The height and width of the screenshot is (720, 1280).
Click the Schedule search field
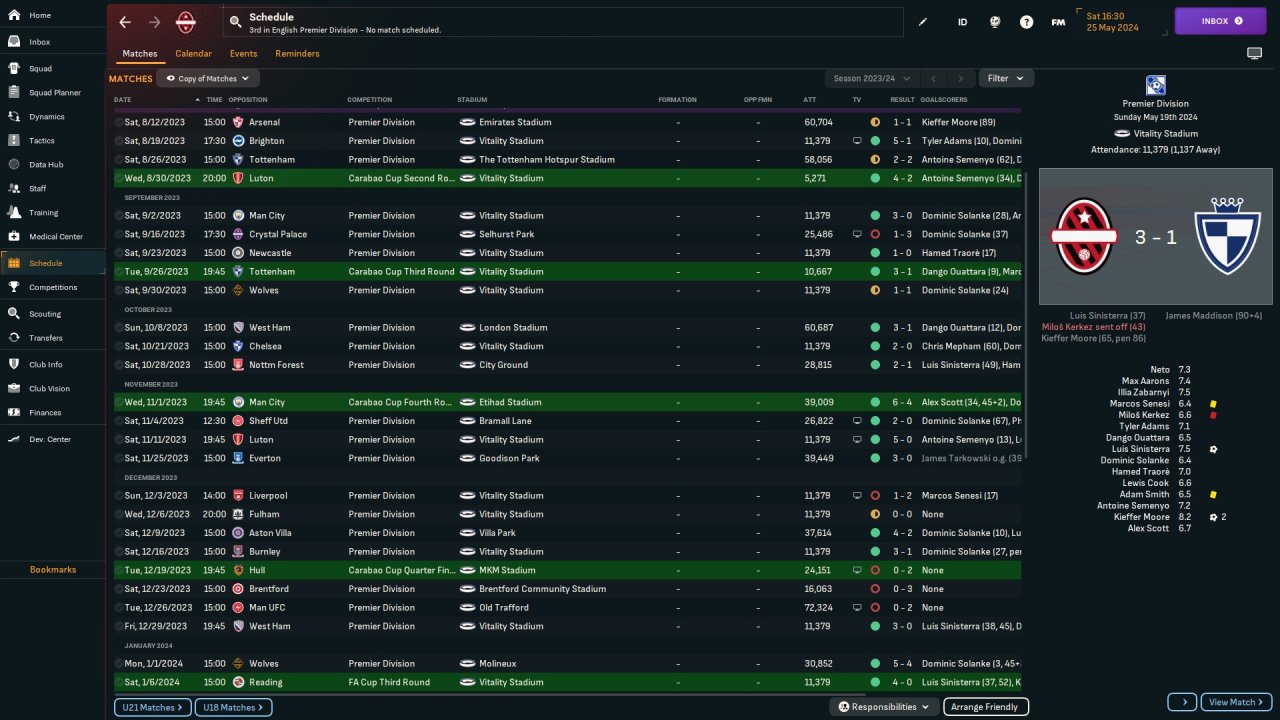(560, 22)
